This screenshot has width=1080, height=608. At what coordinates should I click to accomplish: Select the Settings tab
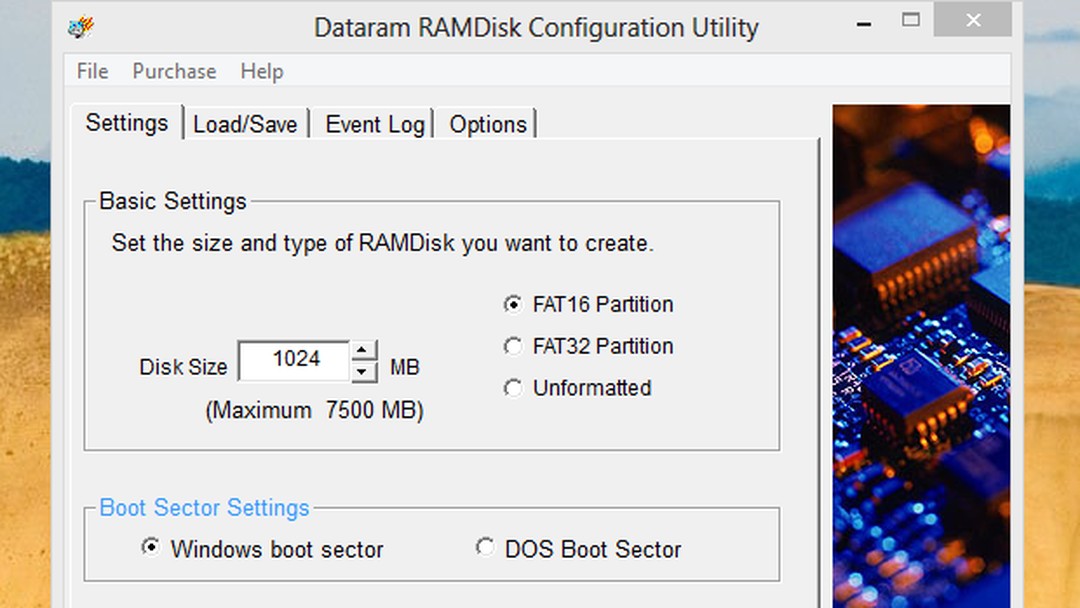click(126, 122)
